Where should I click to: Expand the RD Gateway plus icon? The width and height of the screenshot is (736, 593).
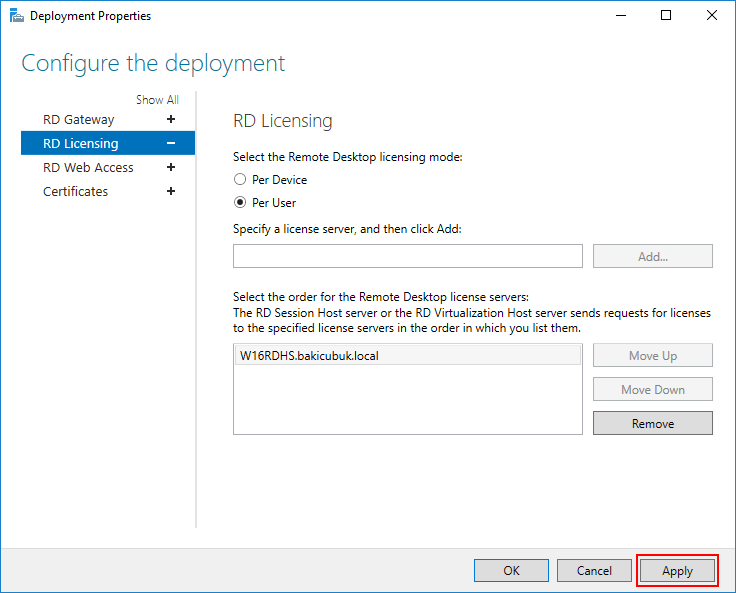pyautogui.click(x=171, y=119)
